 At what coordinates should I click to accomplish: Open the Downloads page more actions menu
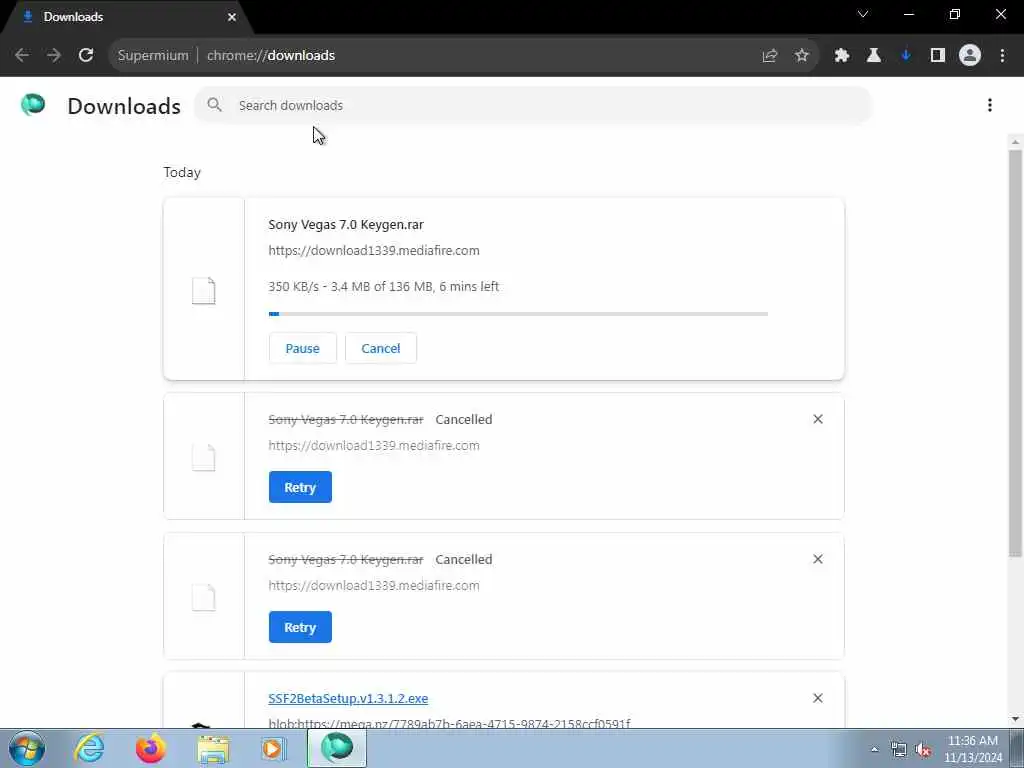coord(990,105)
